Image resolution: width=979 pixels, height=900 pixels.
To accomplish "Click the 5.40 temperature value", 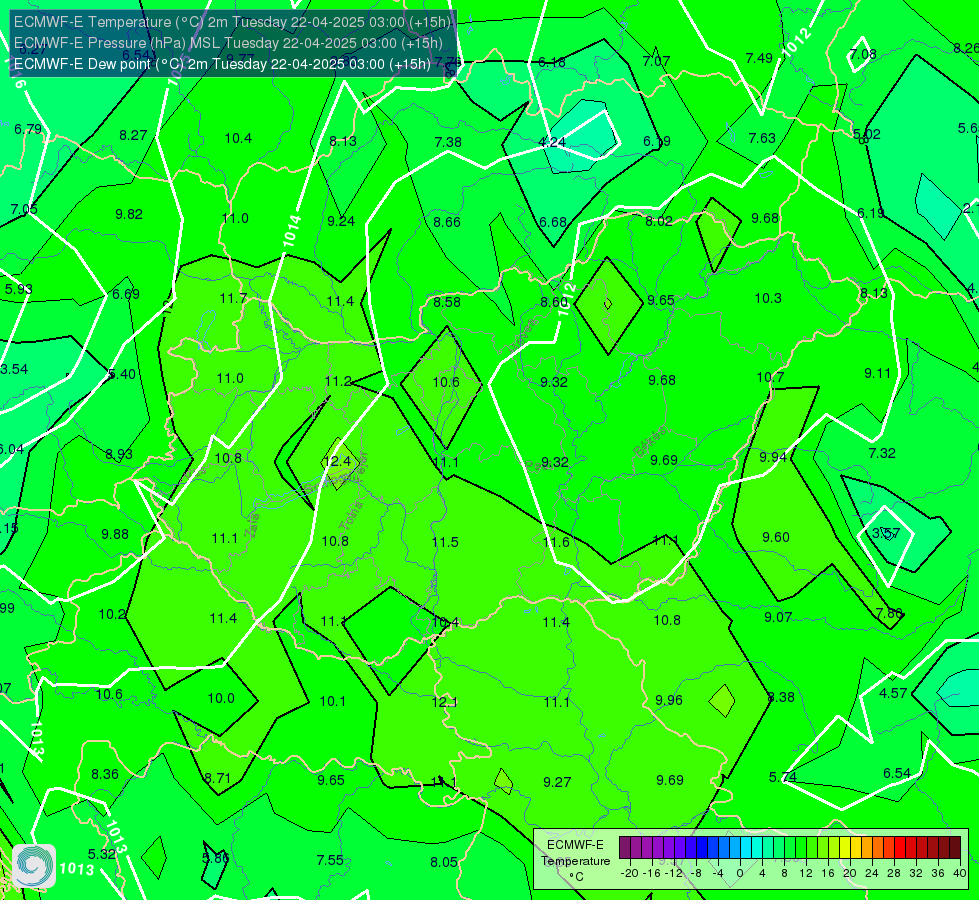I will point(122,375).
